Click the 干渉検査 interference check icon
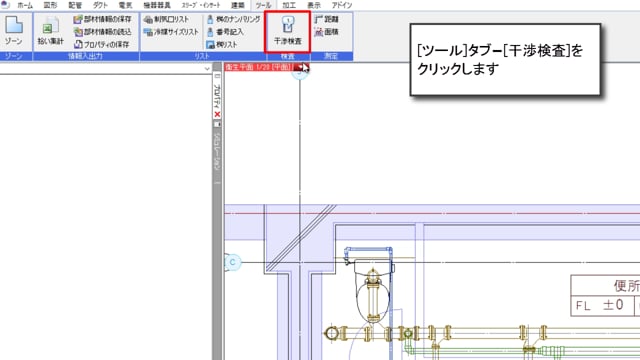Image resolution: width=640 pixels, height=360 pixels. [287, 31]
